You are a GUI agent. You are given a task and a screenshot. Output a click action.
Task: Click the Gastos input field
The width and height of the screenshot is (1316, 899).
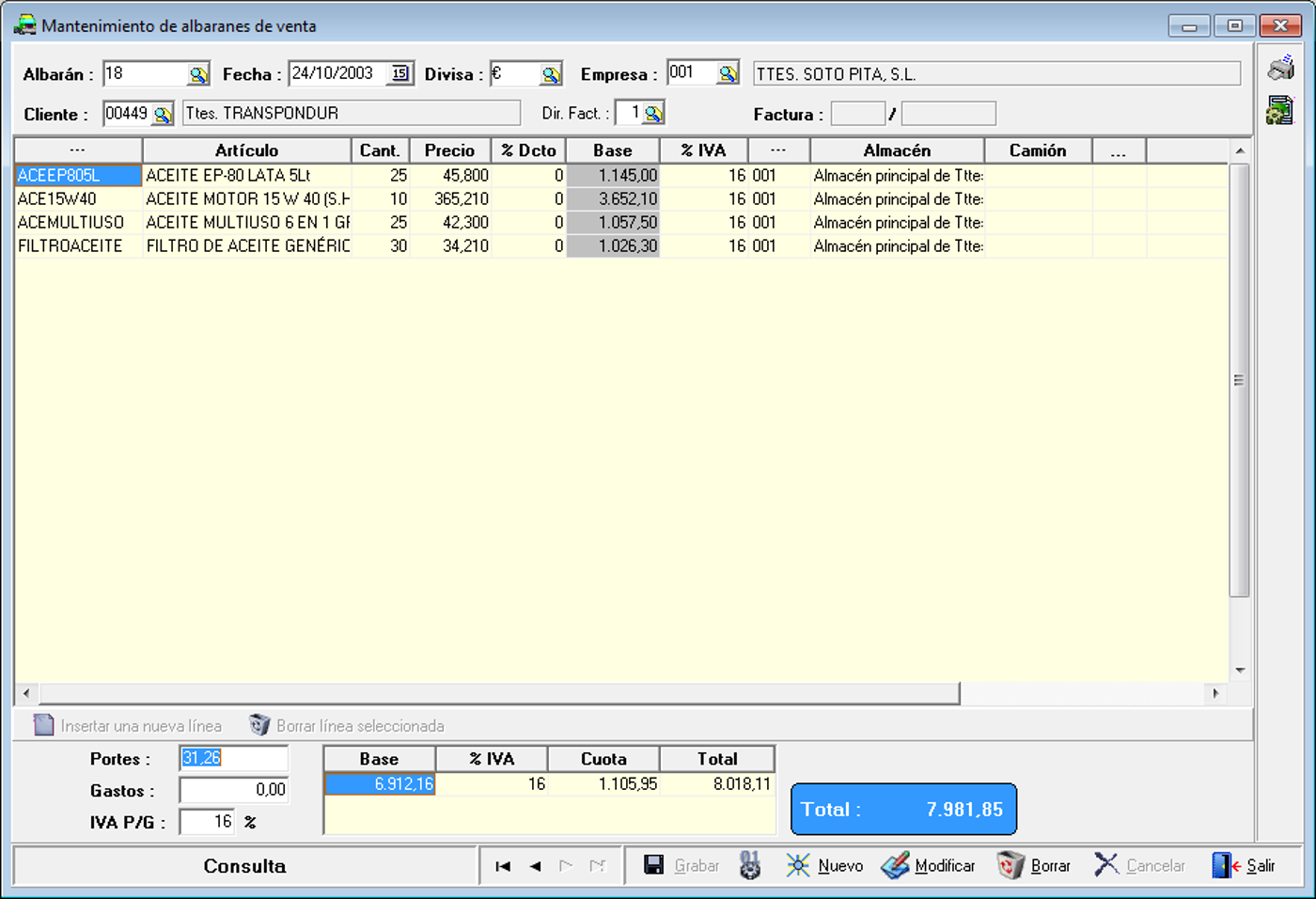233,790
